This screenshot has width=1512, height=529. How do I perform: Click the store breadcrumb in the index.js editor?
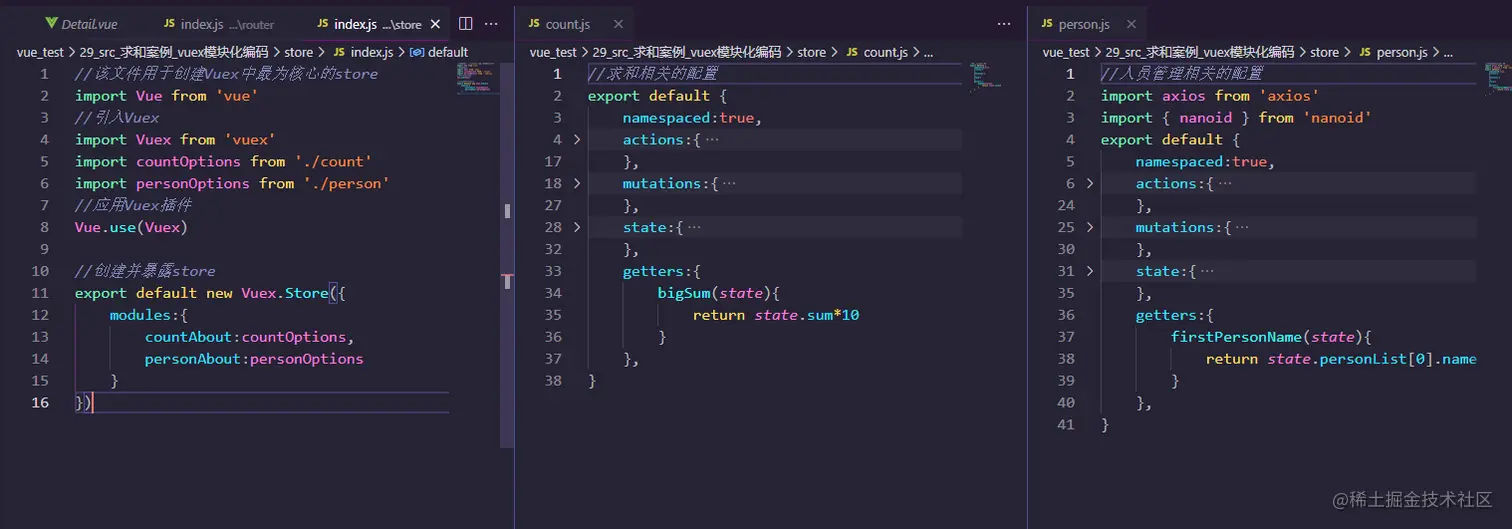(299, 52)
